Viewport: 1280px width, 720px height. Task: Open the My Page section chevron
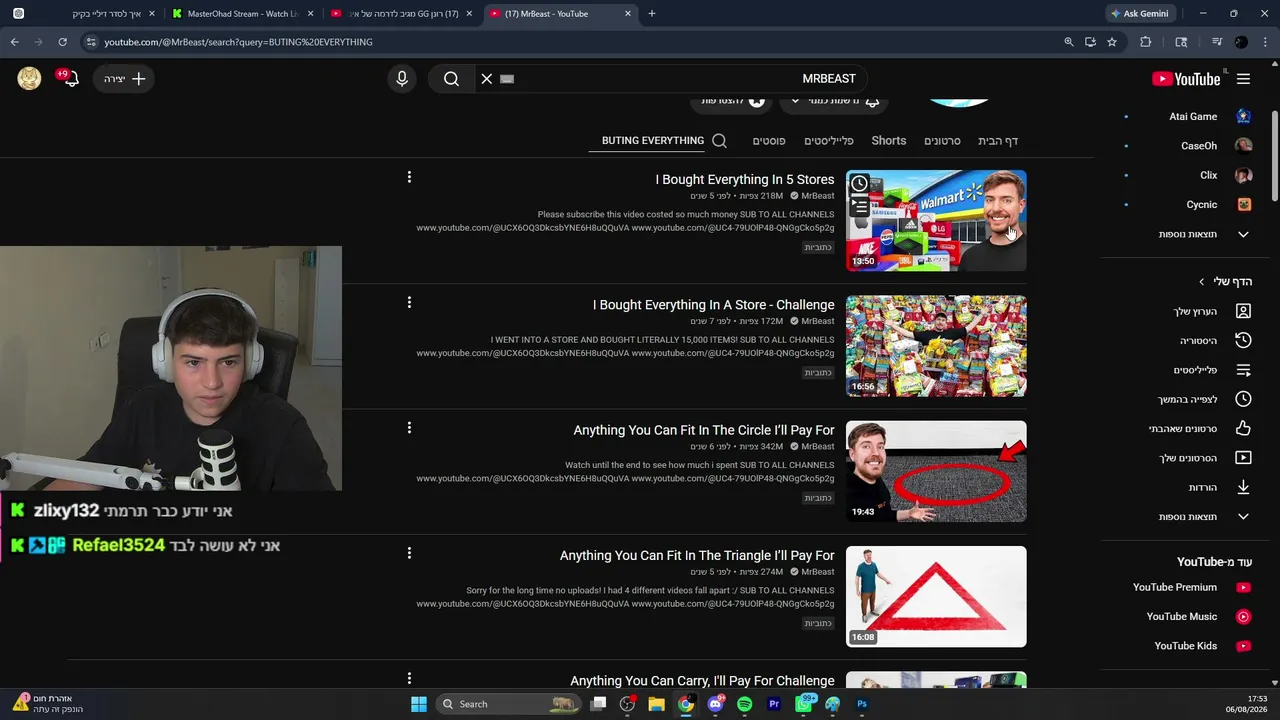(1202, 282)
